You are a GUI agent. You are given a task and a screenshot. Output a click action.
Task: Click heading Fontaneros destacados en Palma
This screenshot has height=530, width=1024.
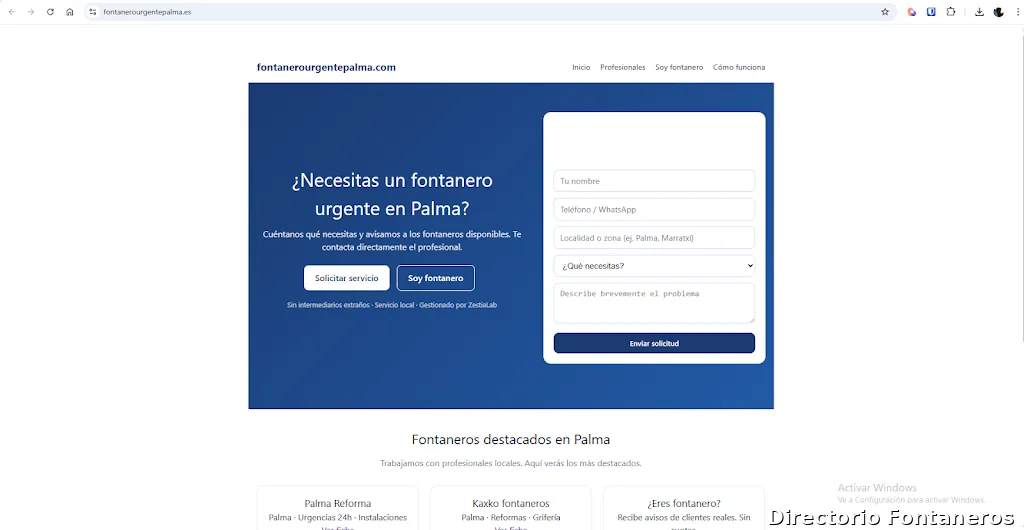pos(511,439)
